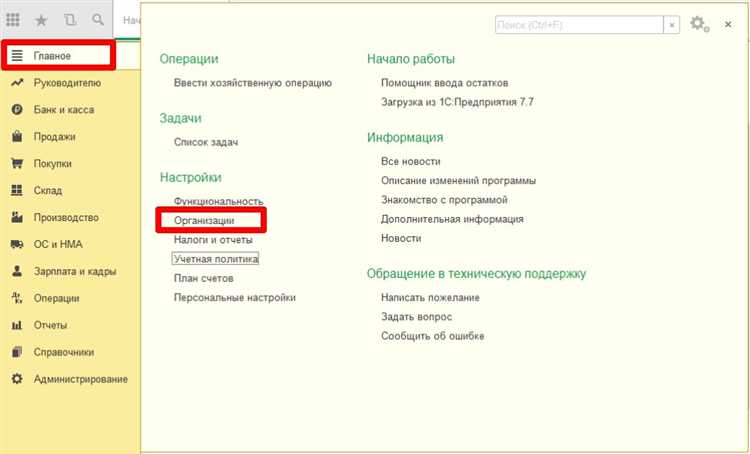Screen dimensions: 750x454
Task: Click the Главное hamburger icon
Action: point(17,55)
